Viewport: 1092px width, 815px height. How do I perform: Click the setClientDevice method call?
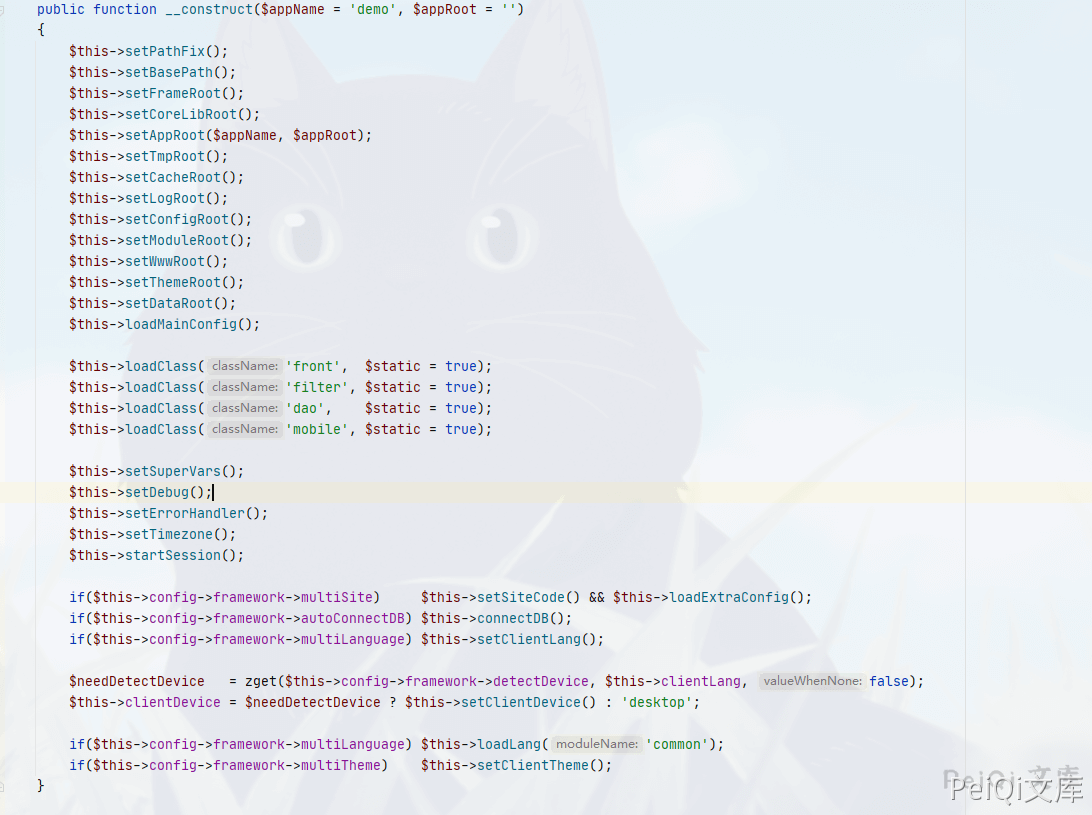point(521,702)
